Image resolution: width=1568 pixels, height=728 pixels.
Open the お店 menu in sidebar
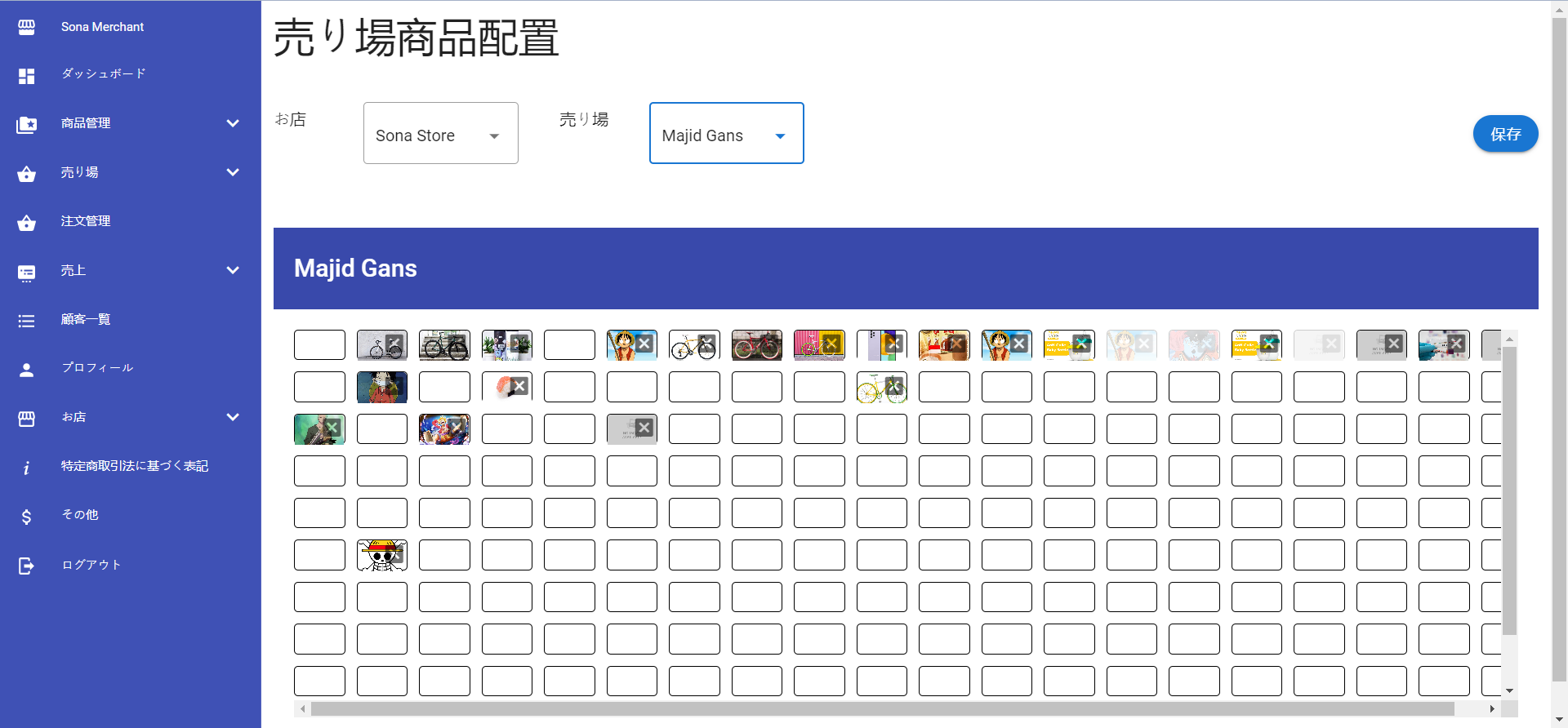(x=73, y=417)
